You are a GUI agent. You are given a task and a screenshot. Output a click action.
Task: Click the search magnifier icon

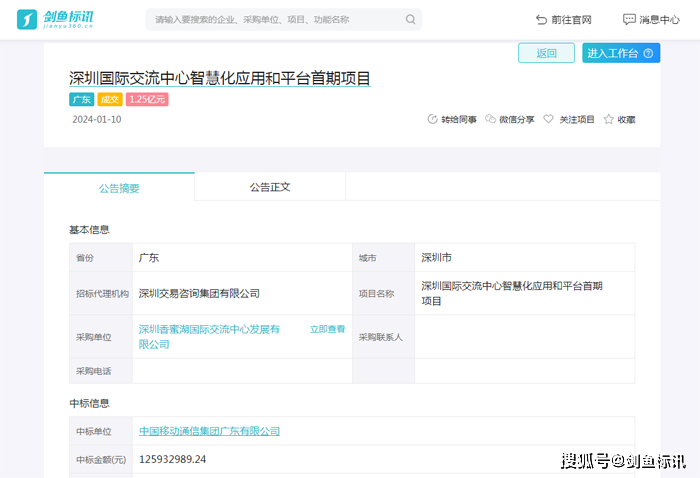point(410,19)
